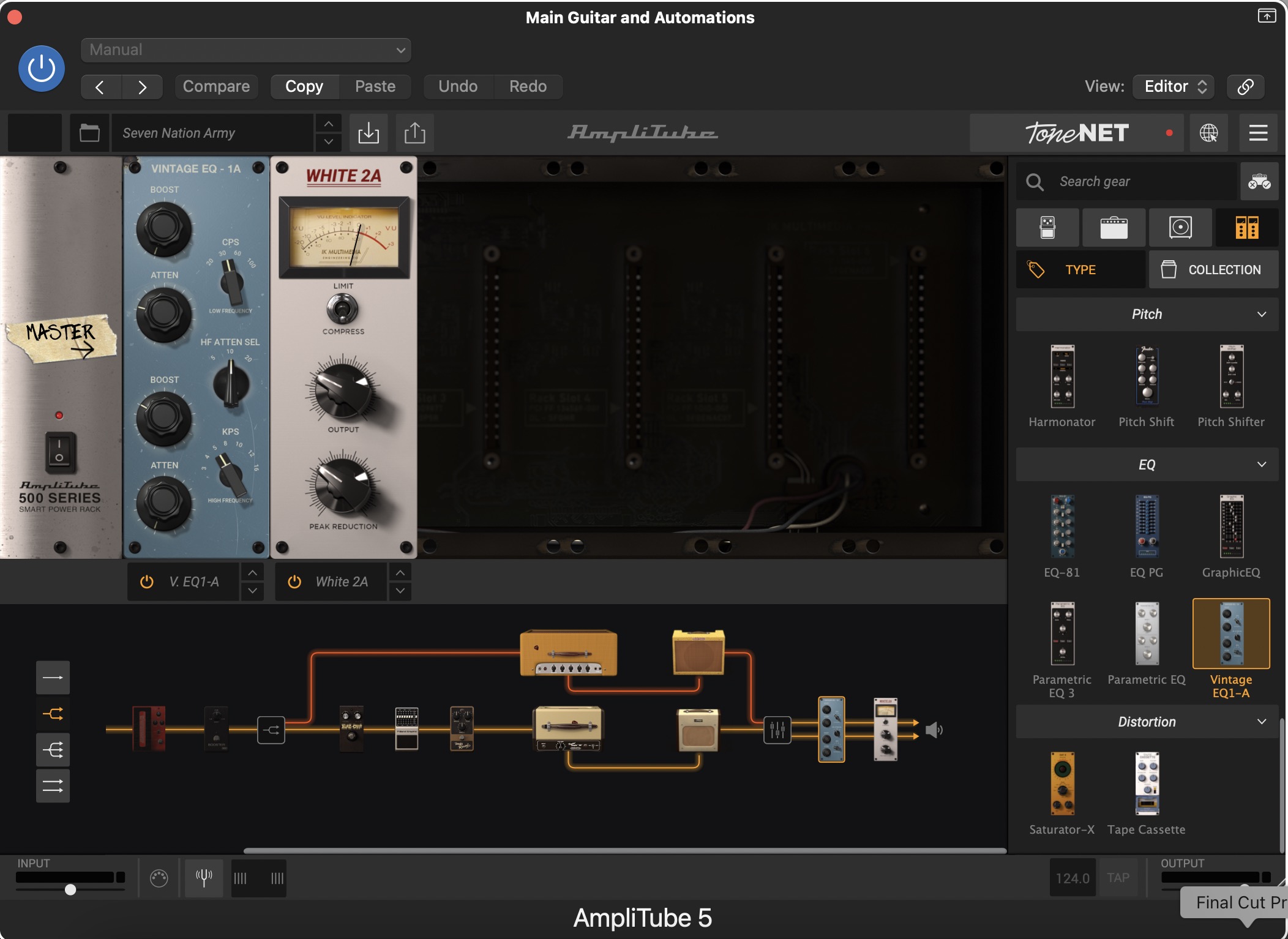Click the TAP tempo button

pos(1118,878)
